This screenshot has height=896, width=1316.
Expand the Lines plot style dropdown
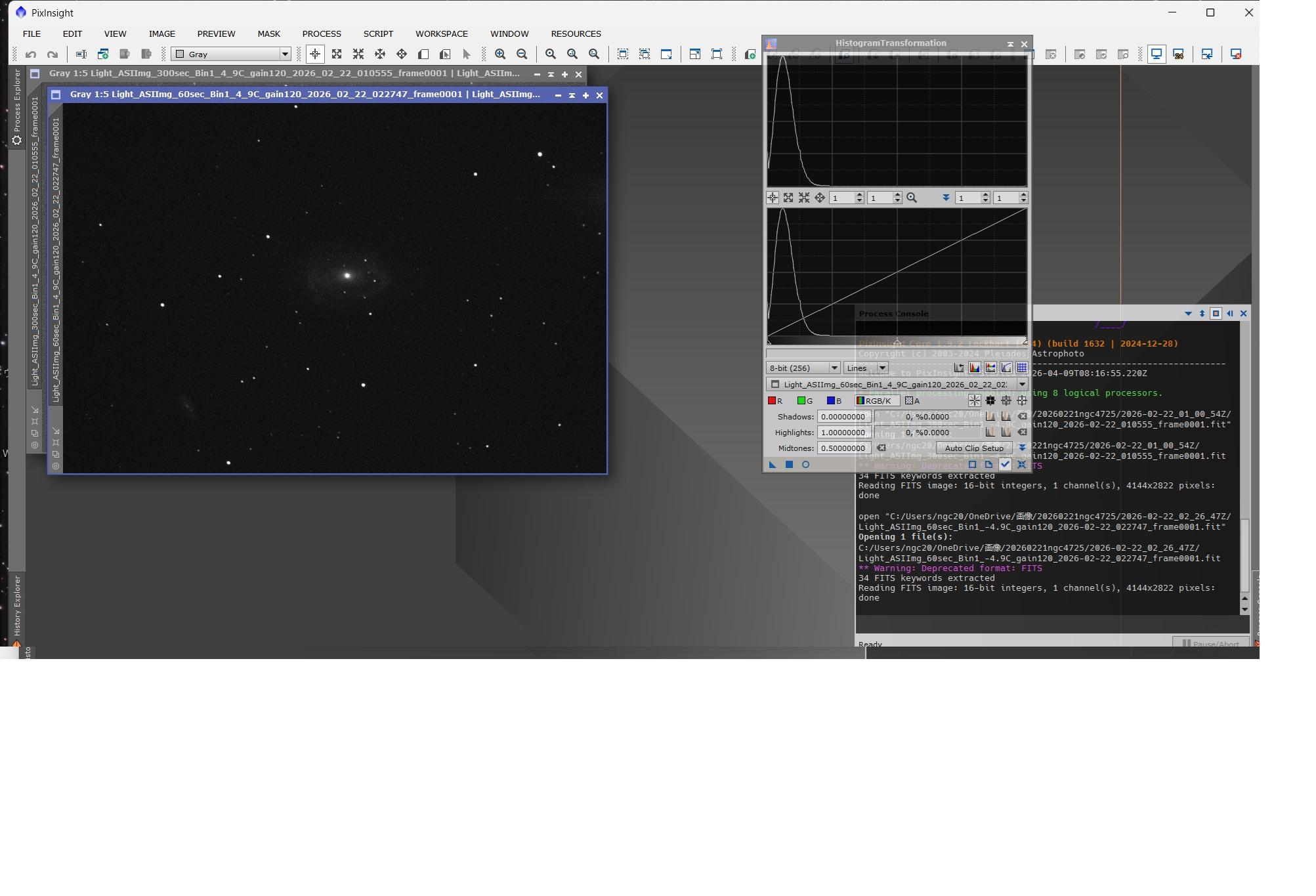(866, 368)
